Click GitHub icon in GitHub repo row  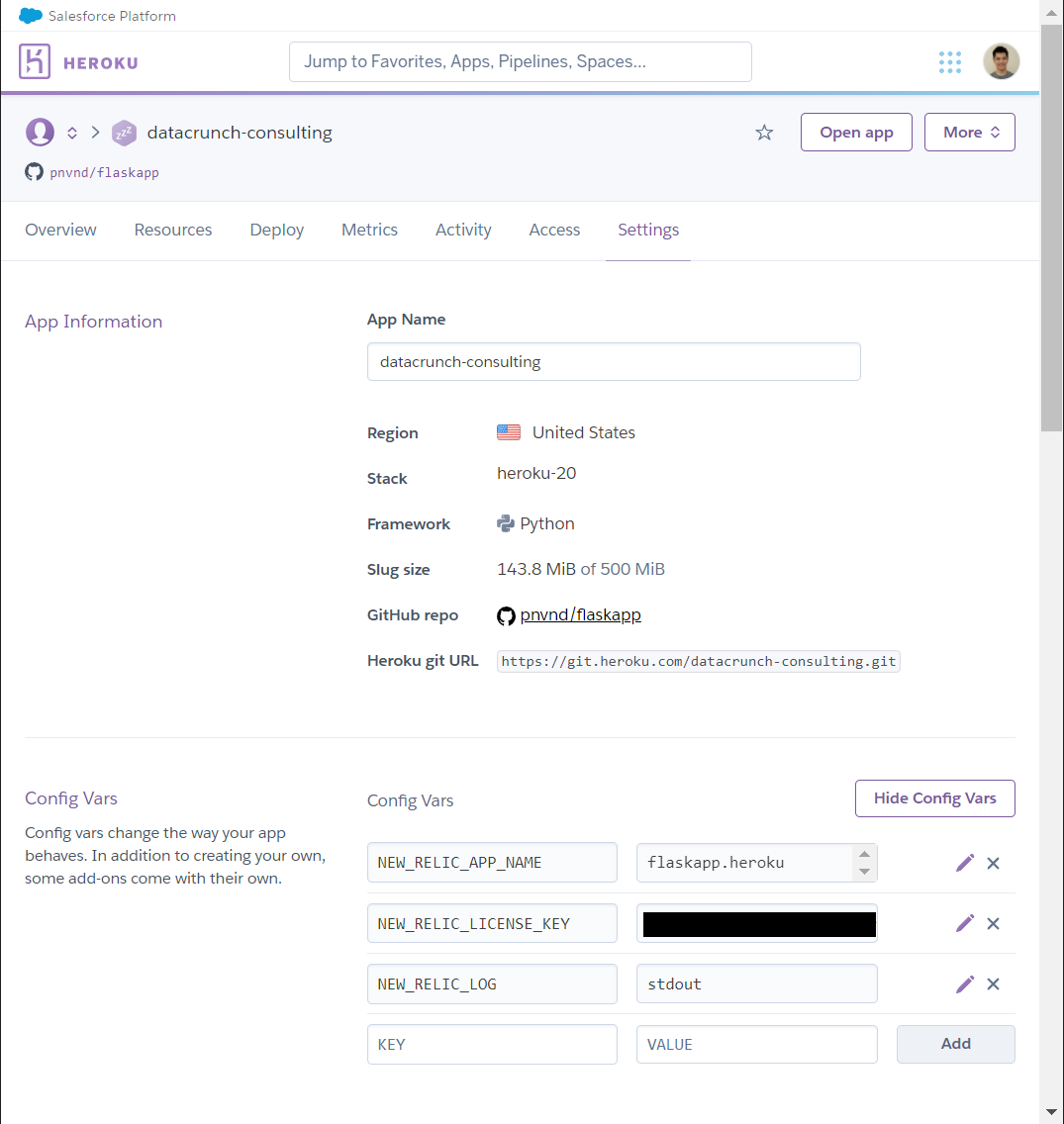506,615
